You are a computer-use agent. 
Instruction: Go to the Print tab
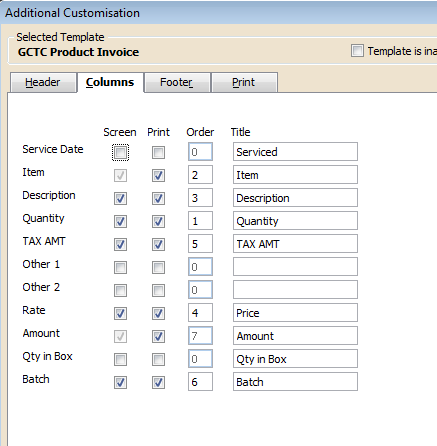tap(244, 82)
